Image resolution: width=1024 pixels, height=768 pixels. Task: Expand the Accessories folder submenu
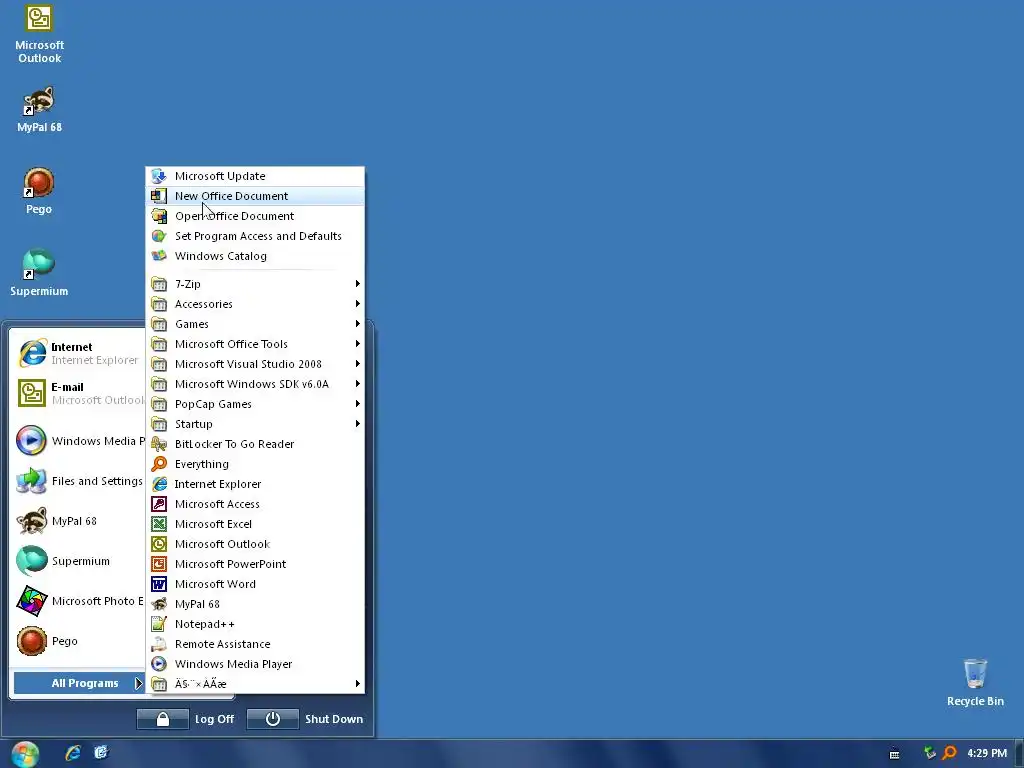click(255, 304)
